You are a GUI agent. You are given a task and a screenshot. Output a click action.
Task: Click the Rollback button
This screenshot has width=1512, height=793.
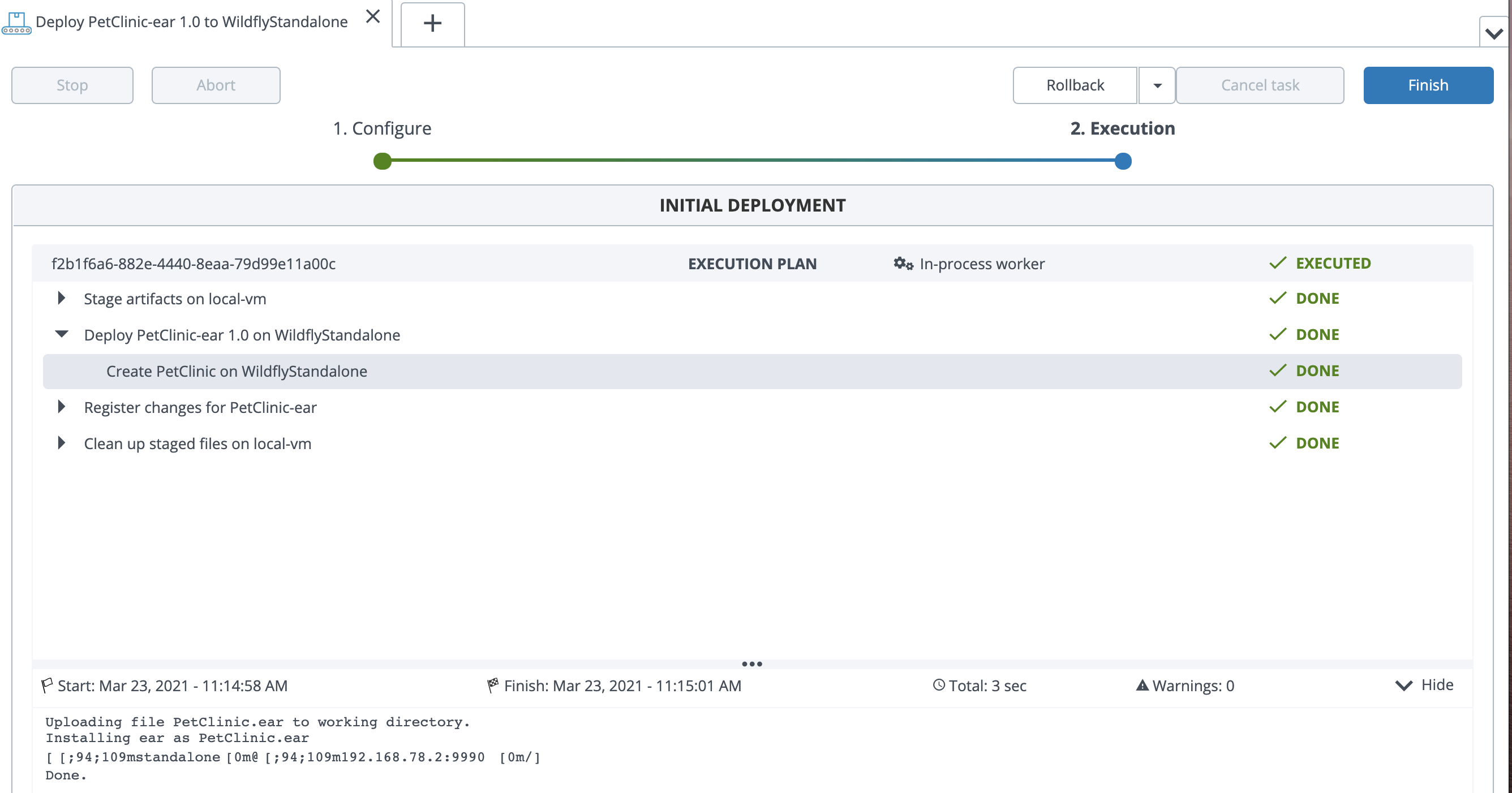point(1075,85)
